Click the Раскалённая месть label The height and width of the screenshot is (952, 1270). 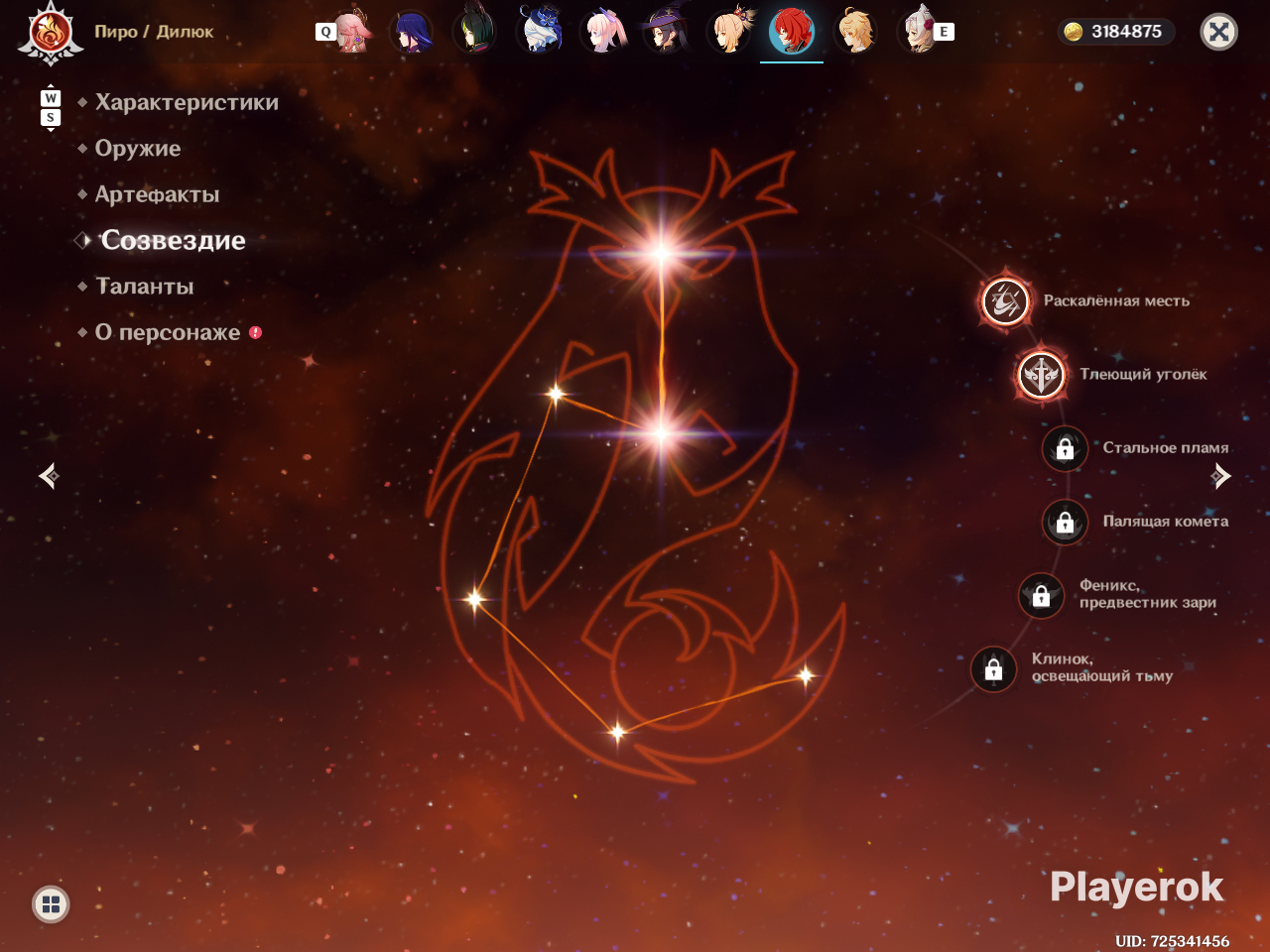tap(1116, 300)
